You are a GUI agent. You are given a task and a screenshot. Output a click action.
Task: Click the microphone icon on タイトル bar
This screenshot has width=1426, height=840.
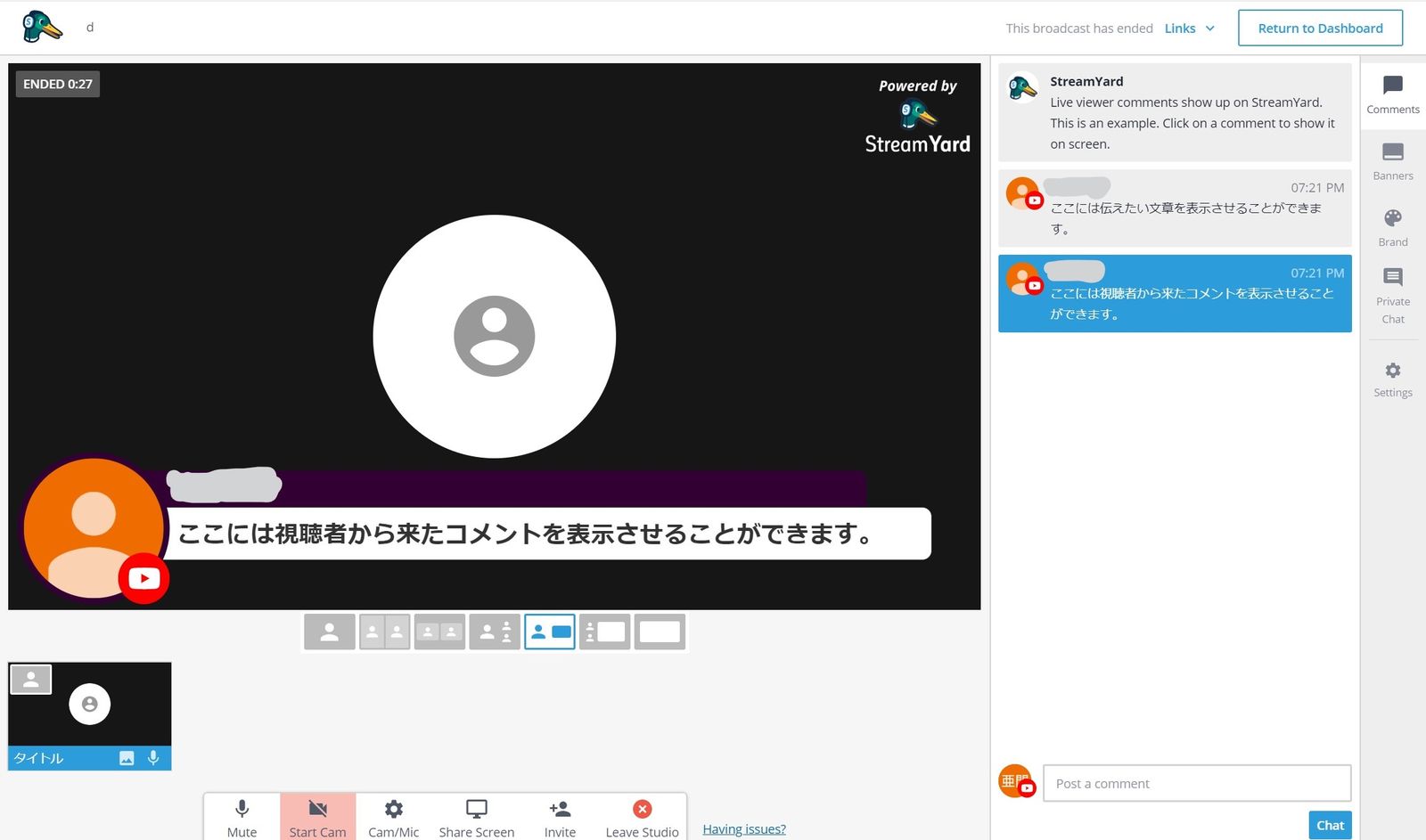(153, 758)
